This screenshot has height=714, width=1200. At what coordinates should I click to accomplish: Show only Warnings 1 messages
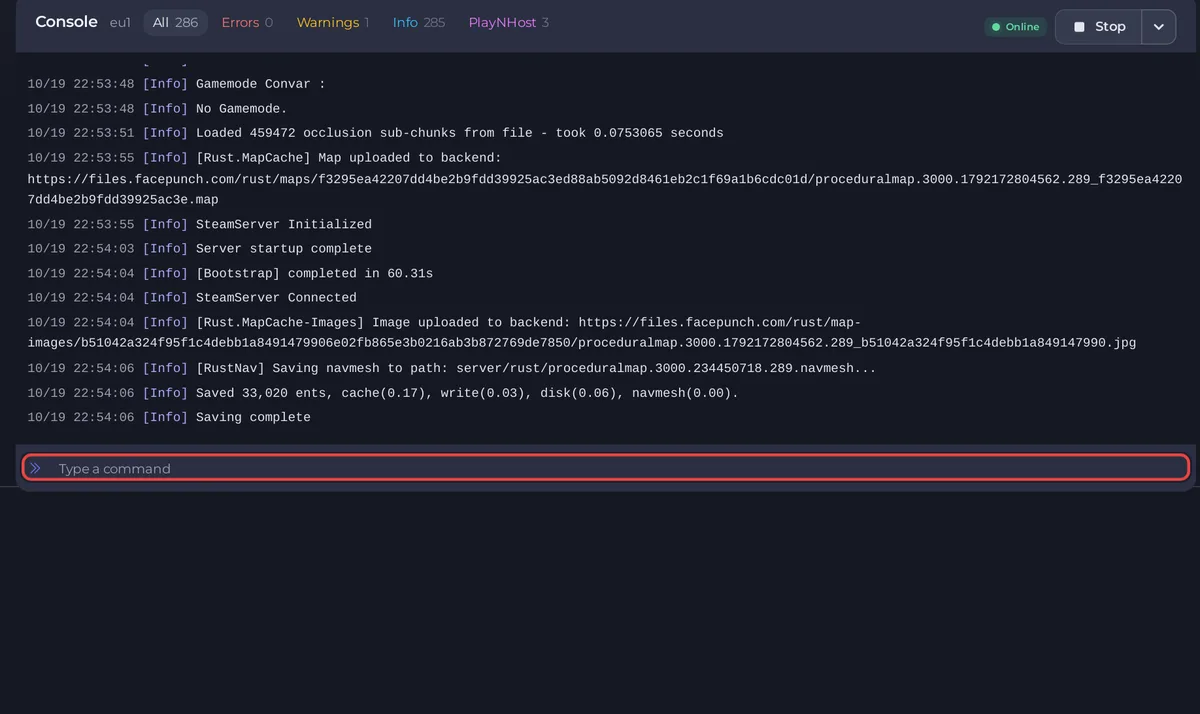click(333, 23)
